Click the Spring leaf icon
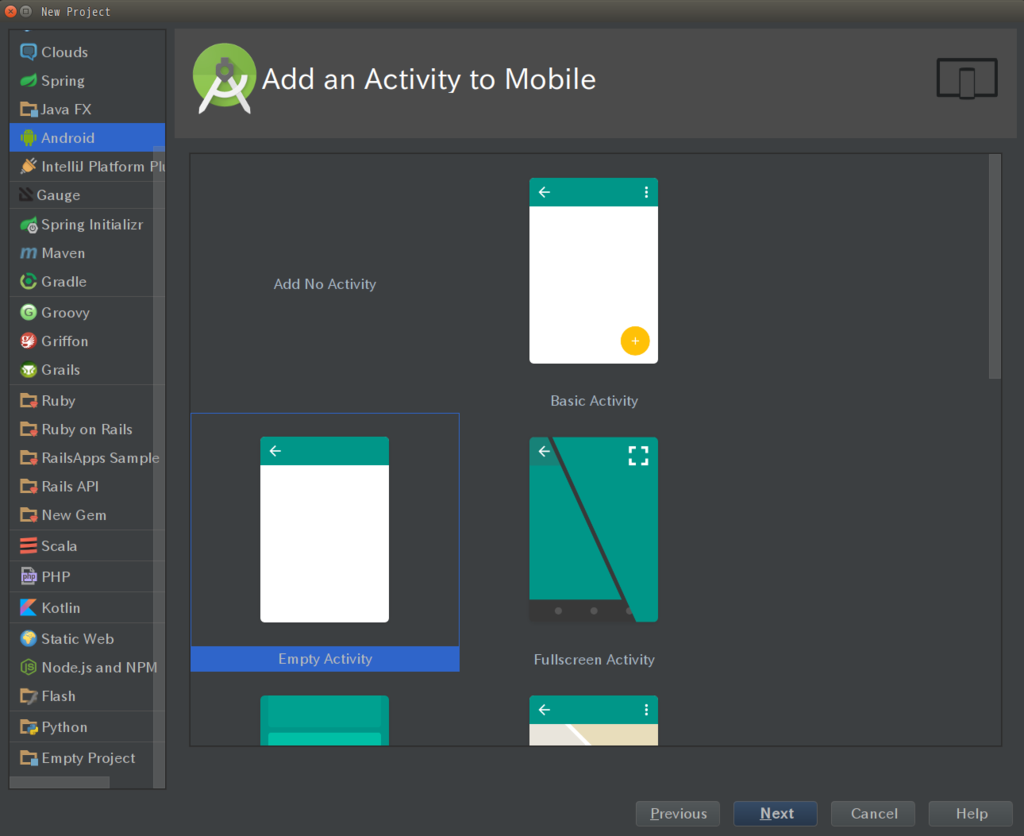1024x836 pixels. 28,80
